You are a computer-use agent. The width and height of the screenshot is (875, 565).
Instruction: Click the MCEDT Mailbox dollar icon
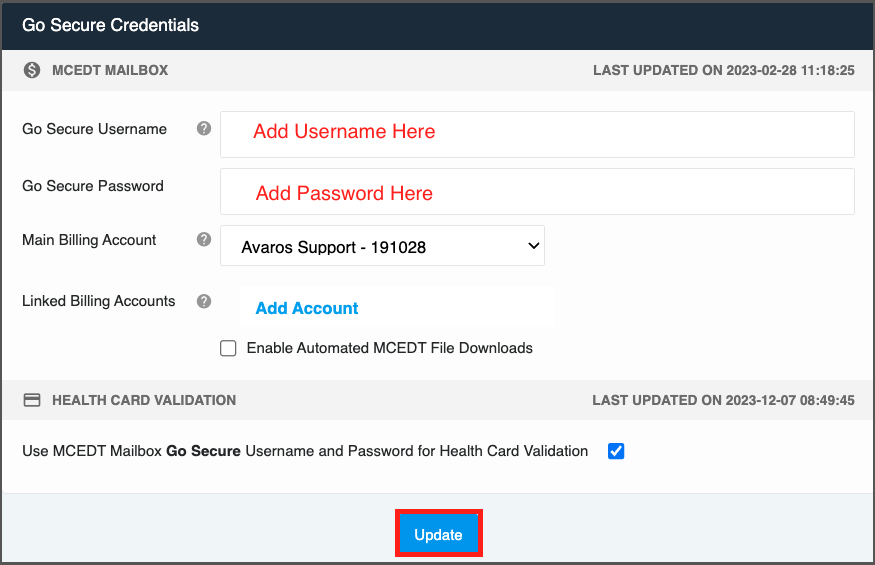pyautogui.click(x=32, y=70)
